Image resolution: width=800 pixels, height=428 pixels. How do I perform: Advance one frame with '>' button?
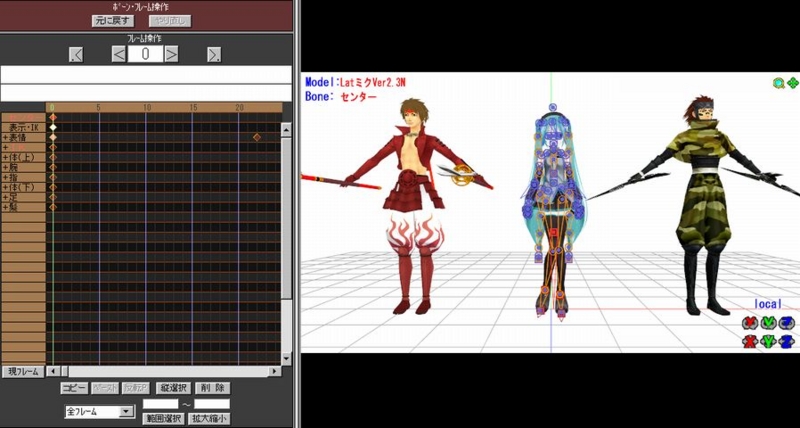coord(171,54)
